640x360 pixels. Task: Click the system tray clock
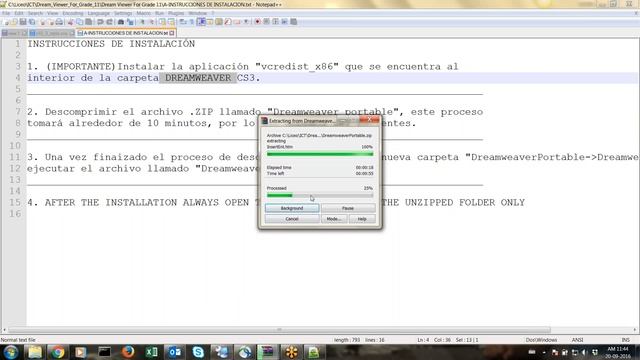click(618, 352)
